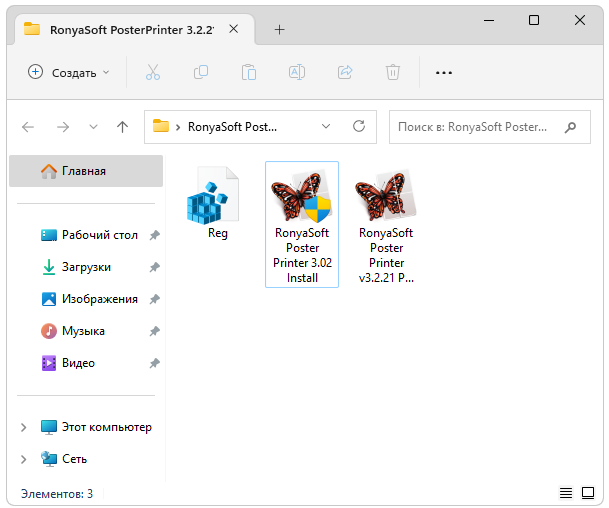Open the Reg registry file

[x=217, y=204]
